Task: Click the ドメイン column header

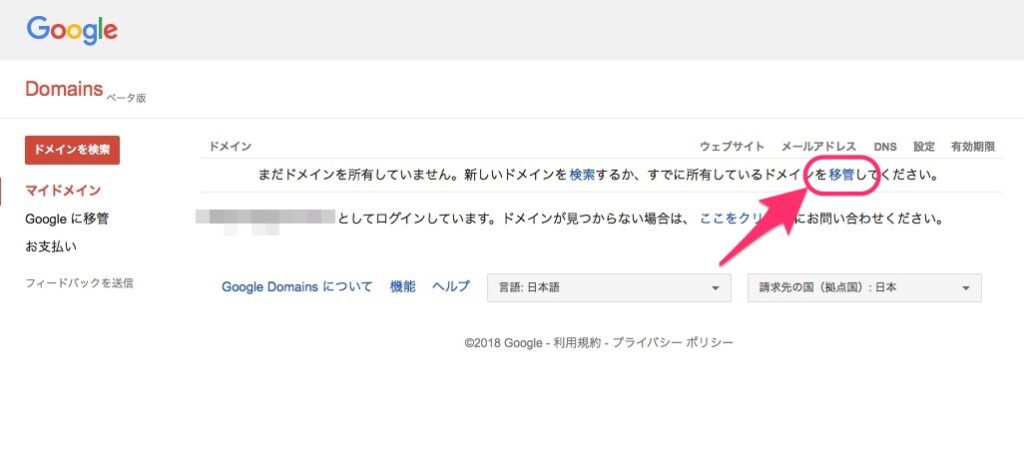Action: tap(230, 147)
